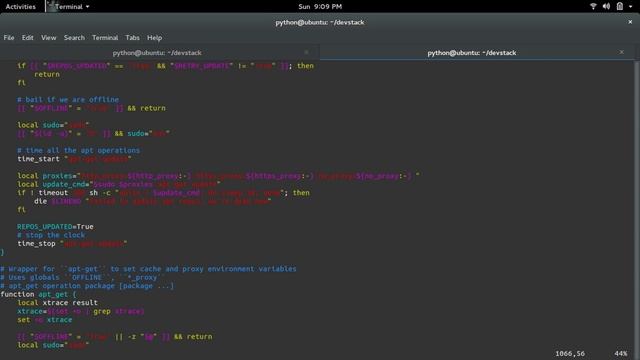Image resolution: width=640 pixels, height=360 pixels.
Task: Close the terminal window
Action: coord(630,22)
